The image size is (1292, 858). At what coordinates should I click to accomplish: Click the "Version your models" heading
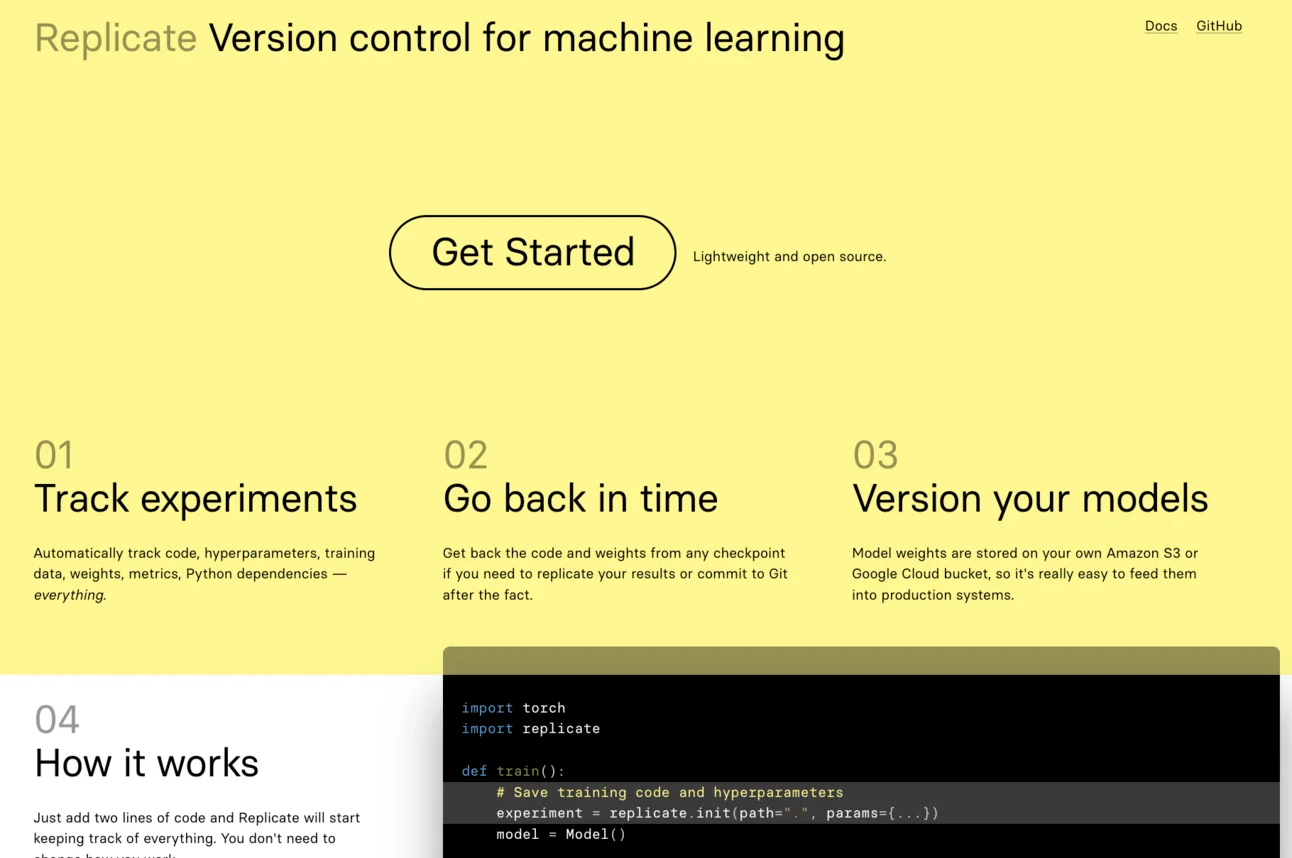(1030, 498)
